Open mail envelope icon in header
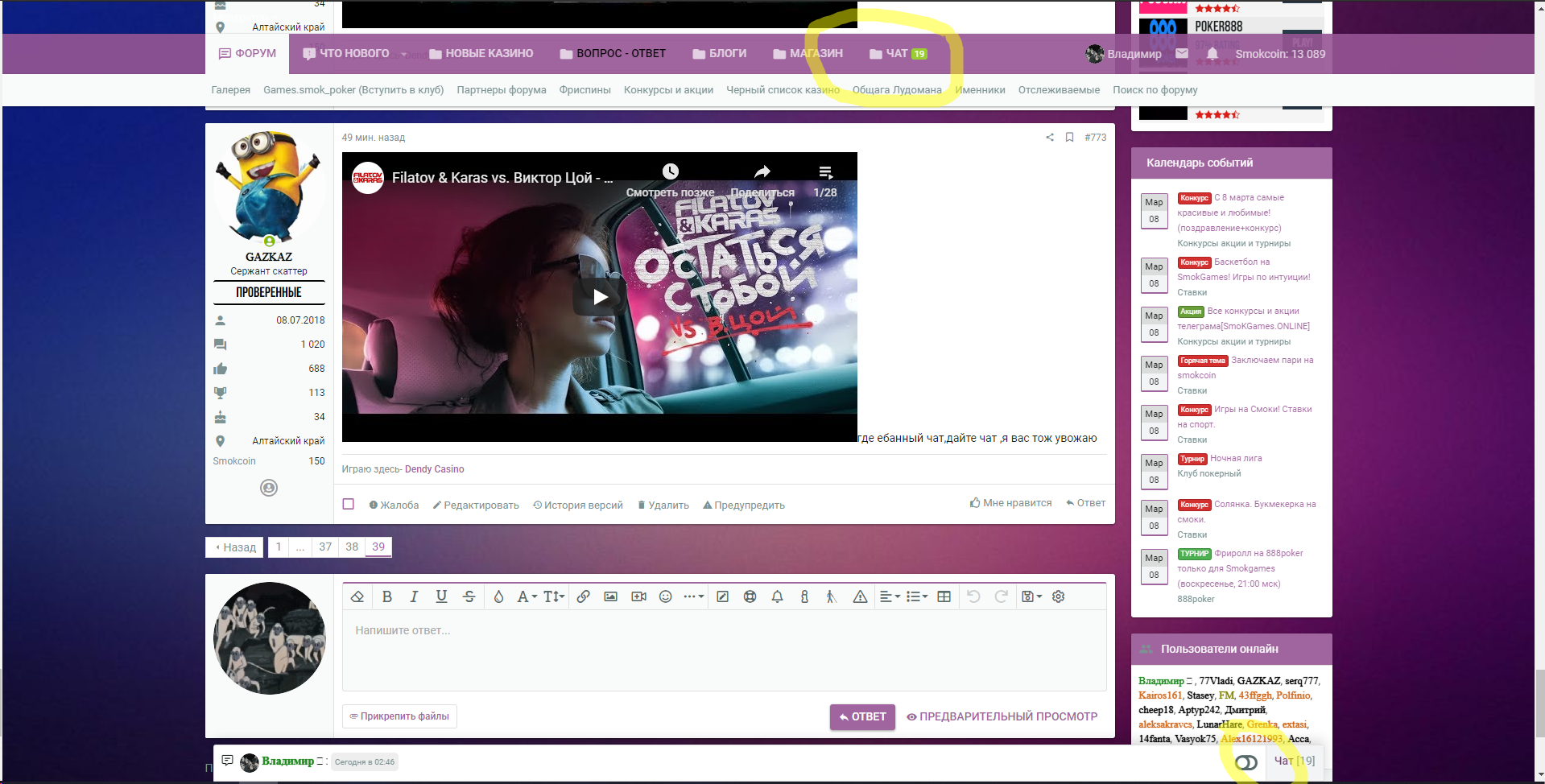This screenshot has width=1545, height=784. (1182, 53)
